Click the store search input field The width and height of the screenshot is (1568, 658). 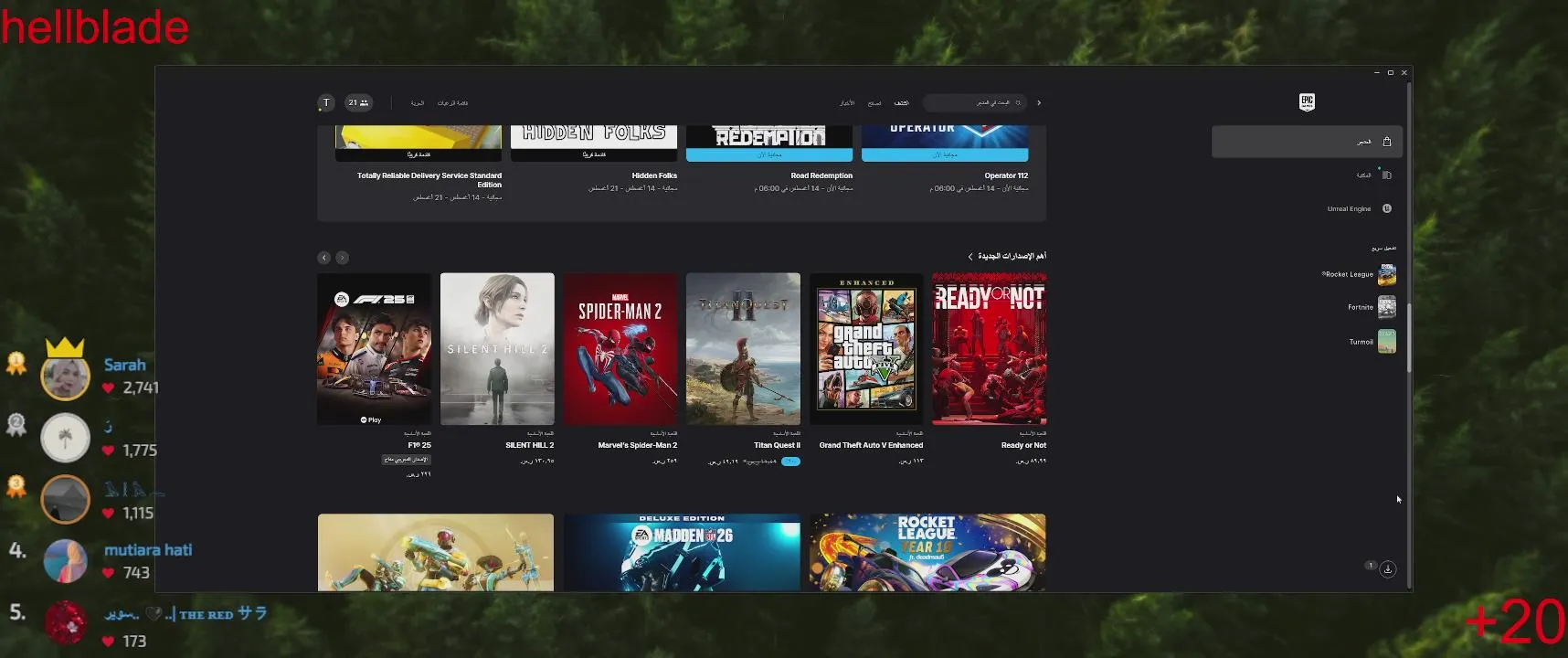point(974,102)
